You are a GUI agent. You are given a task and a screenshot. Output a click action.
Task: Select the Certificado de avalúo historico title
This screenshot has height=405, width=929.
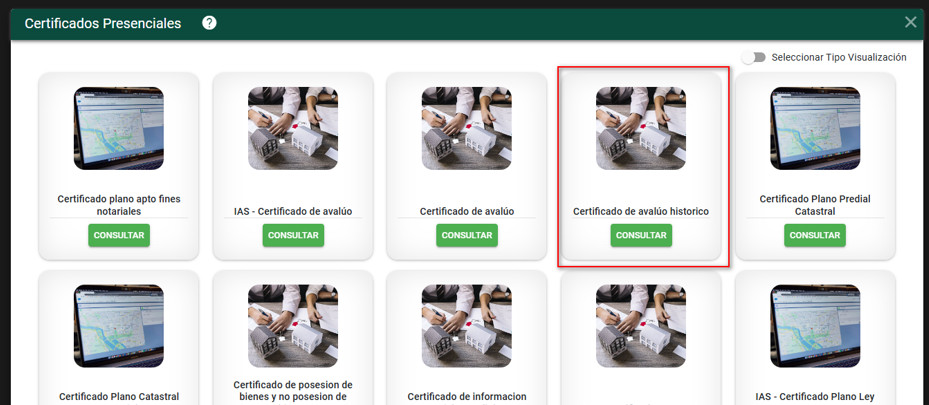(641, 211)
